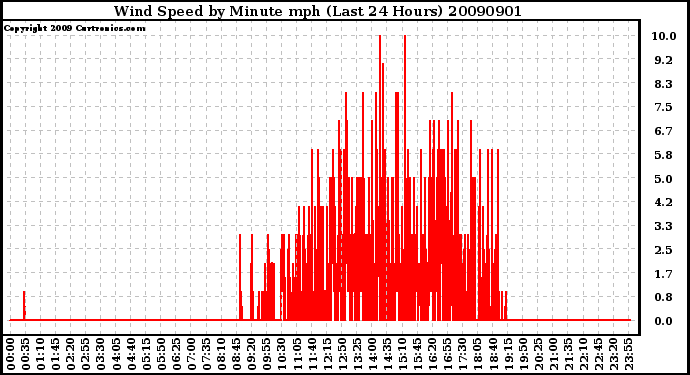The width and height of the screenshot is (690, 375).
Task: Click the 6.7 y-axis label
Action: pyautogui.click(x=663, y=131)
